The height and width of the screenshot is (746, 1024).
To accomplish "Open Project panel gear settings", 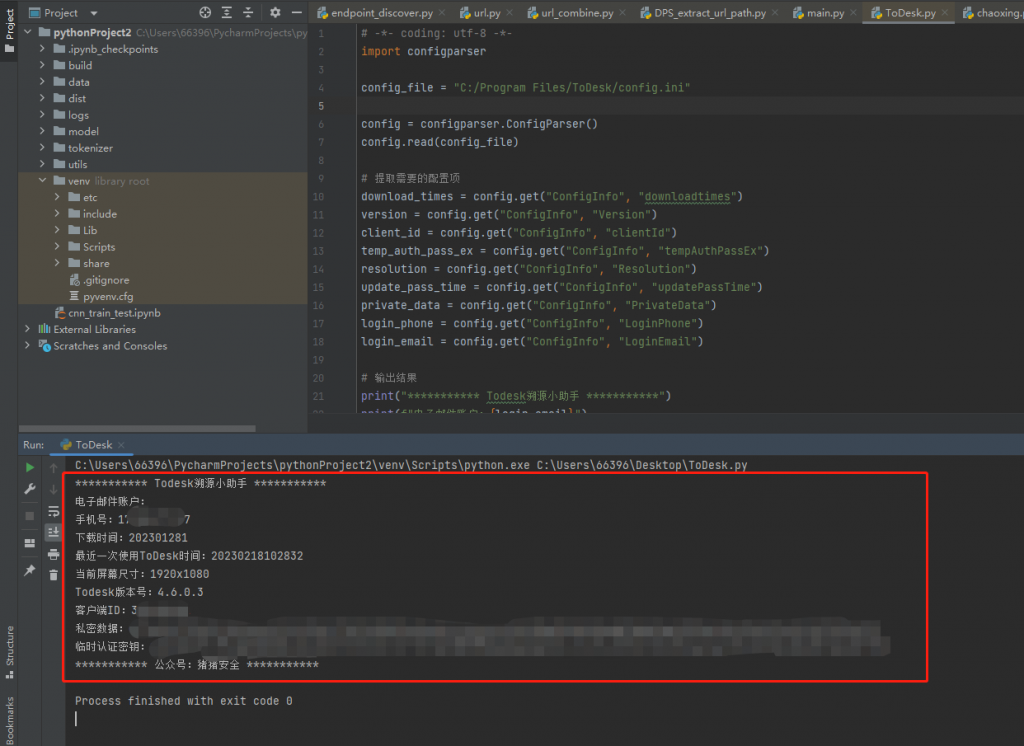I will tap(275, 13).
